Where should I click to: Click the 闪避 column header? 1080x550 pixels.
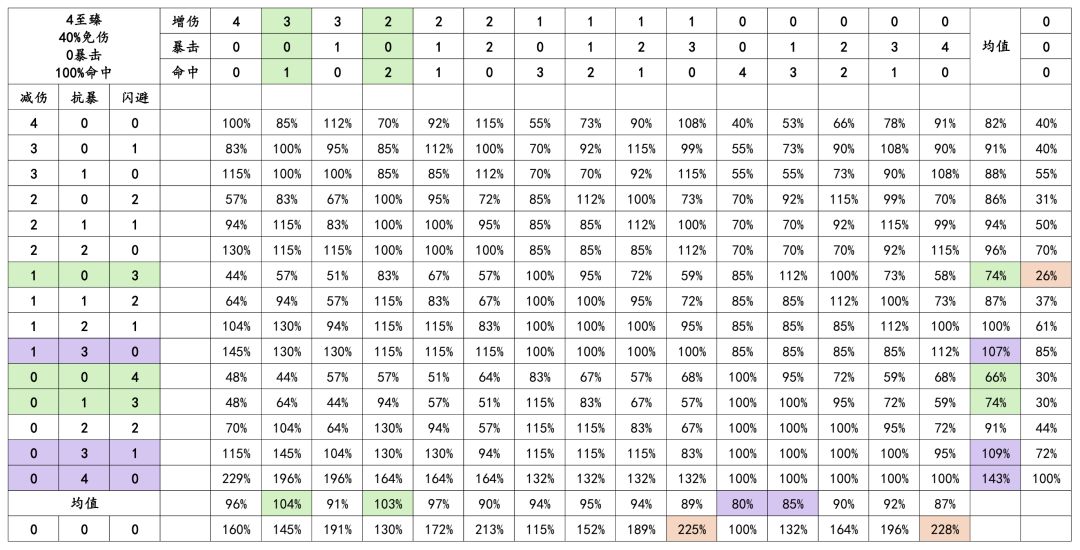[x=133, y=97]
